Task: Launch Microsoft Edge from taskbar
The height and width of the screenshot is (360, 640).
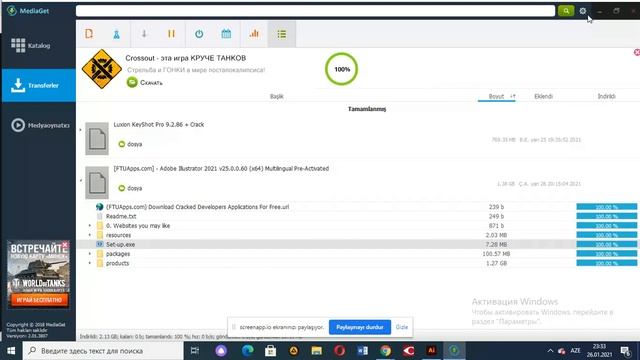Action: (x=247, y=351)
